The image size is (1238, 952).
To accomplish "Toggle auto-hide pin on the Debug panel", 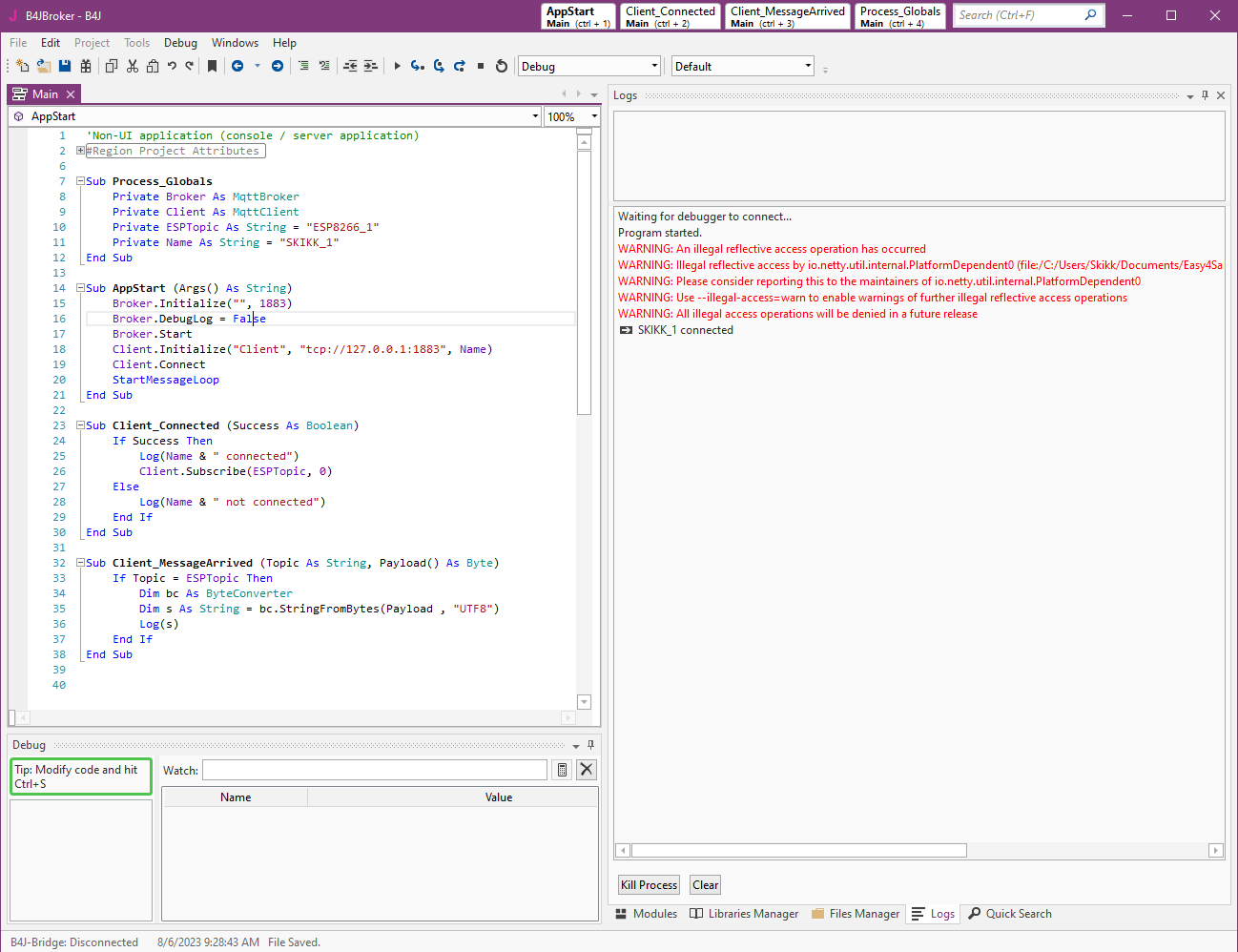I will coord(590,745).
